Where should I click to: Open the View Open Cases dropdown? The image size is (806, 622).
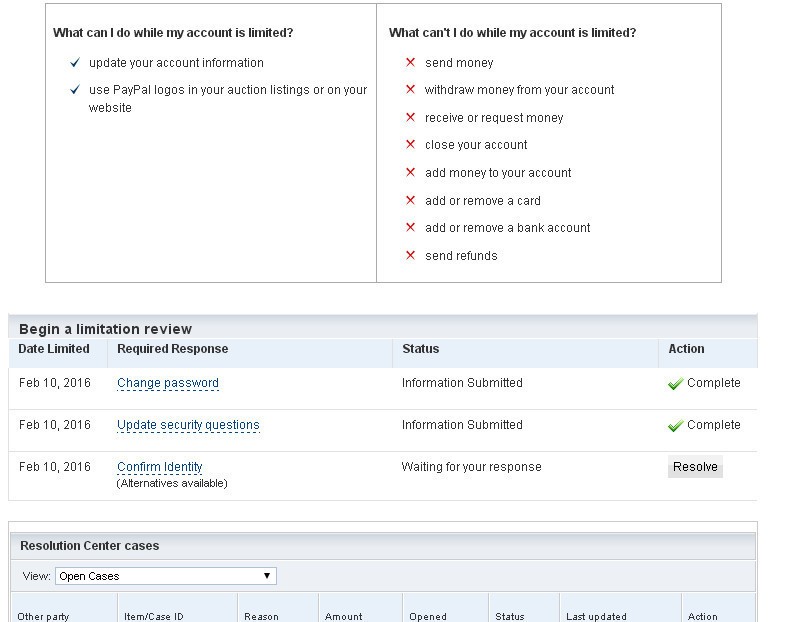[165, 576]
